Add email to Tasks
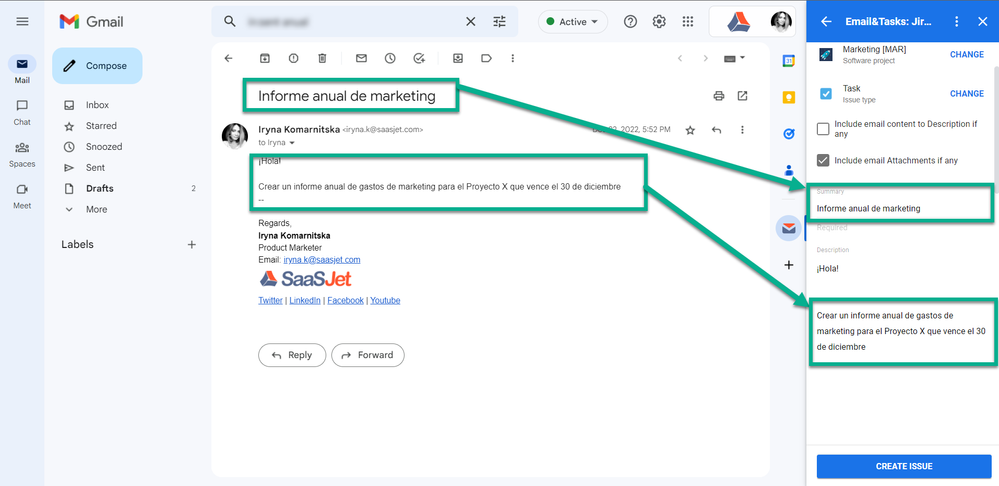The height and width of the screenshot is (486, 999). (419, 59)
